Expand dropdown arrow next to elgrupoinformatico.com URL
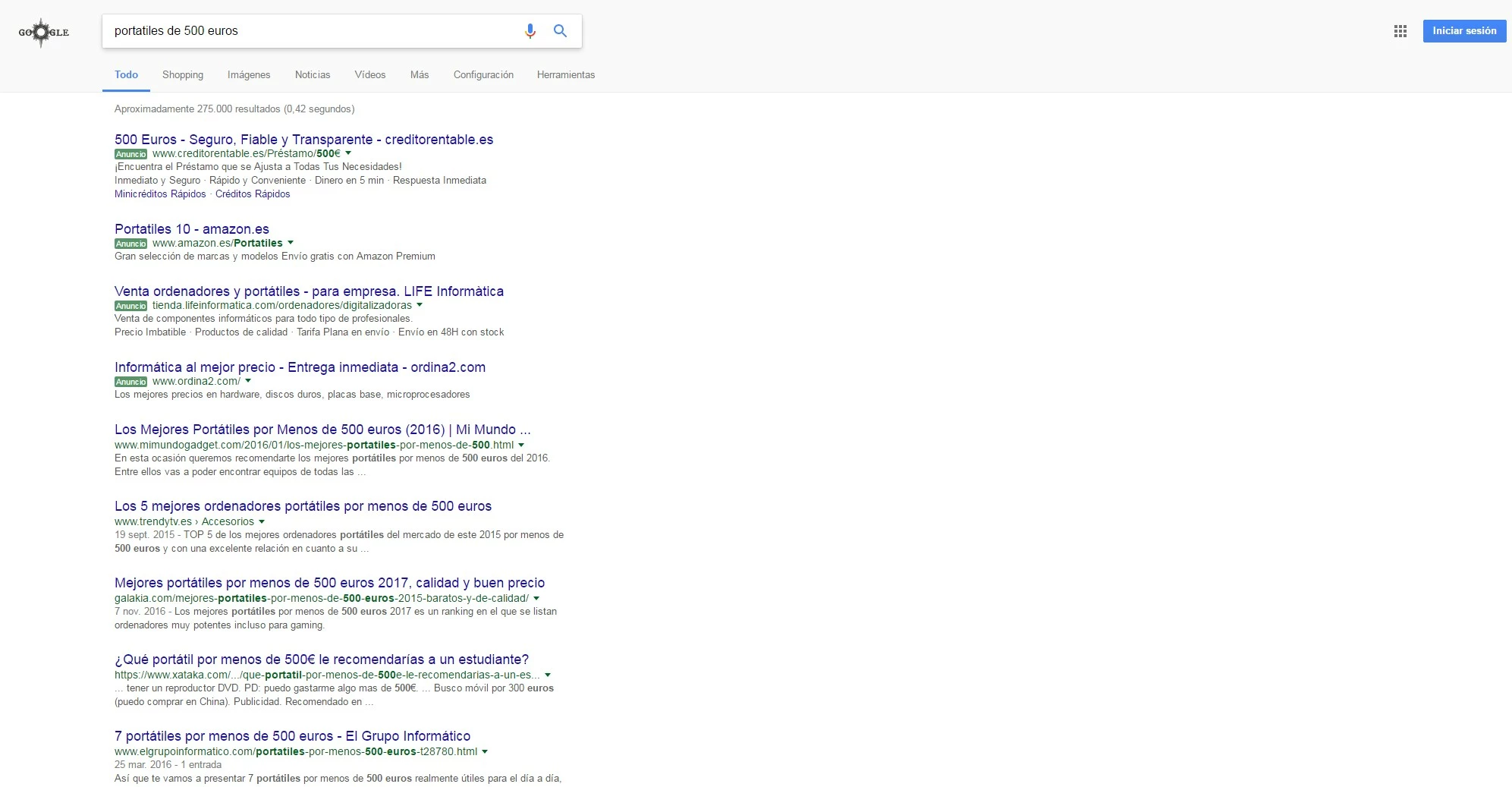This screenshot has height=787, width=1512. tap(485, 751)
